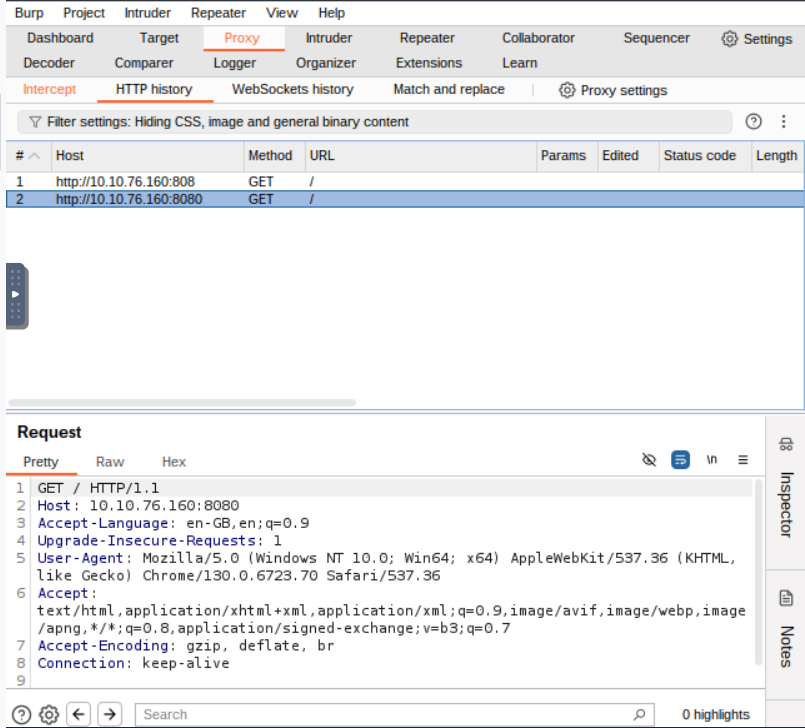Select the HTTP history sub-tab
The image size is (805, 728).
154,89
